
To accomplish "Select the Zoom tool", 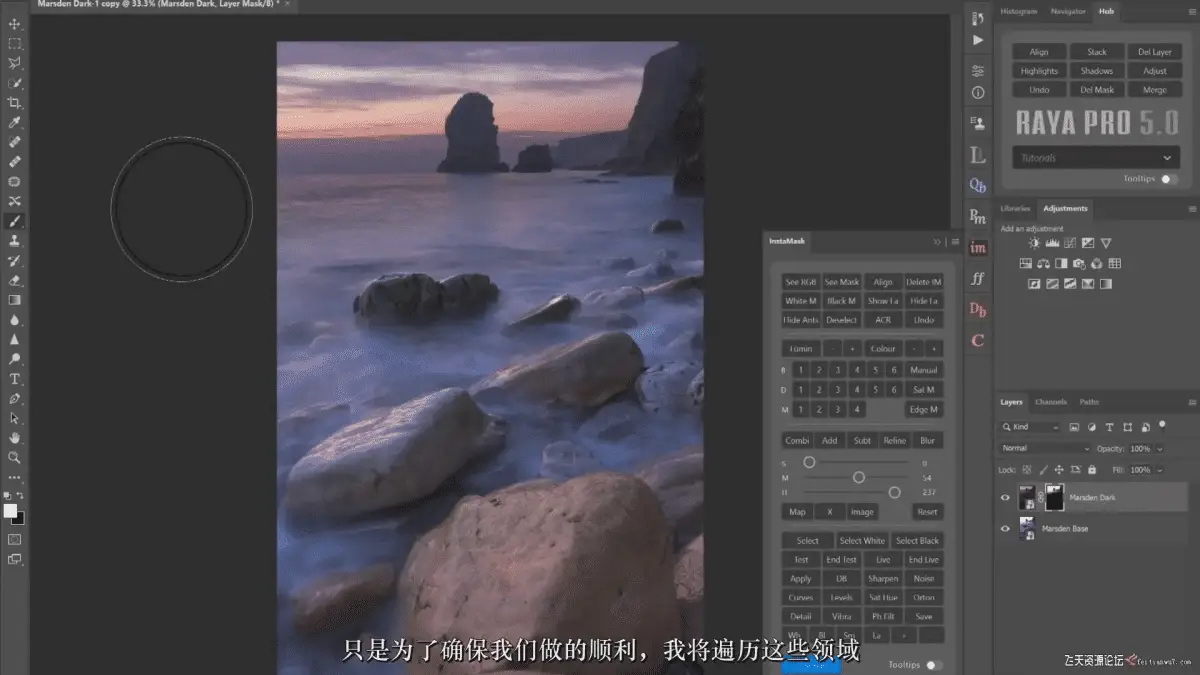I will (x=15, y=458).
